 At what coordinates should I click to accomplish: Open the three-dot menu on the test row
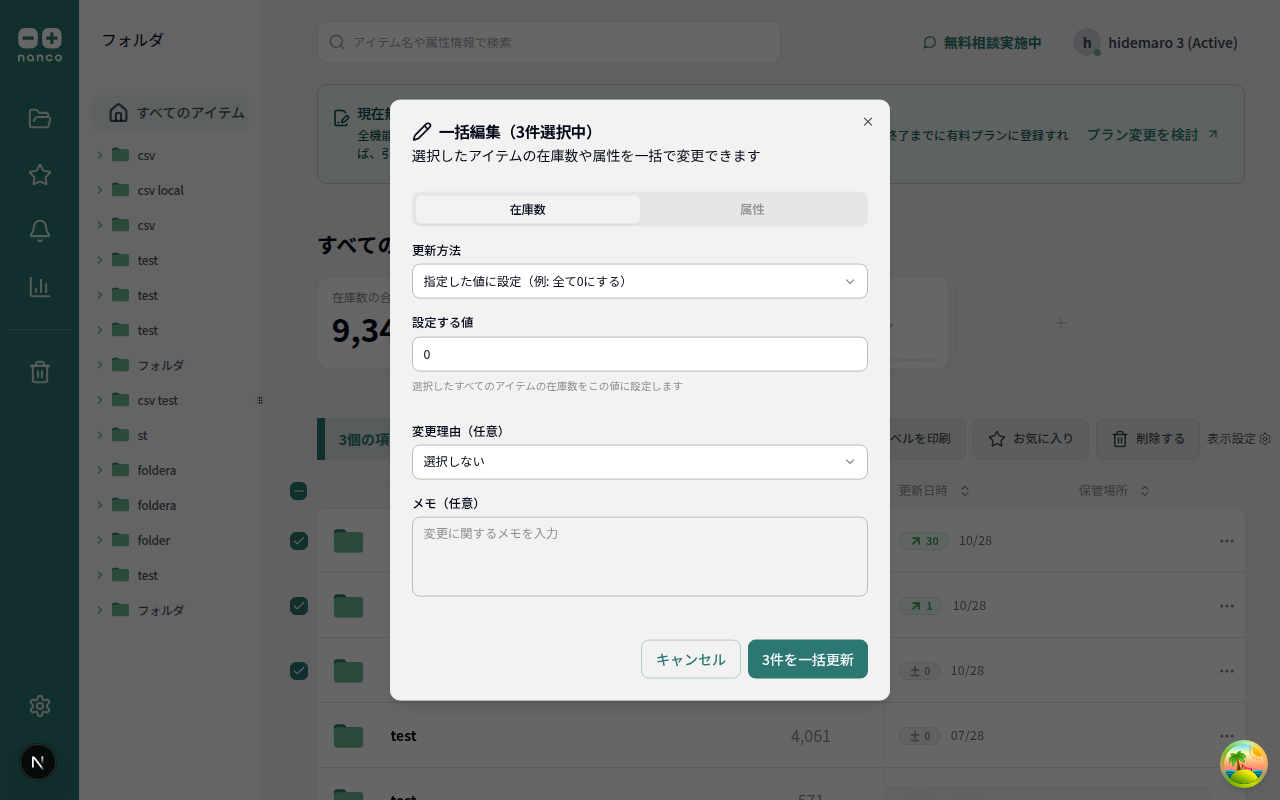coord(1227,735)
